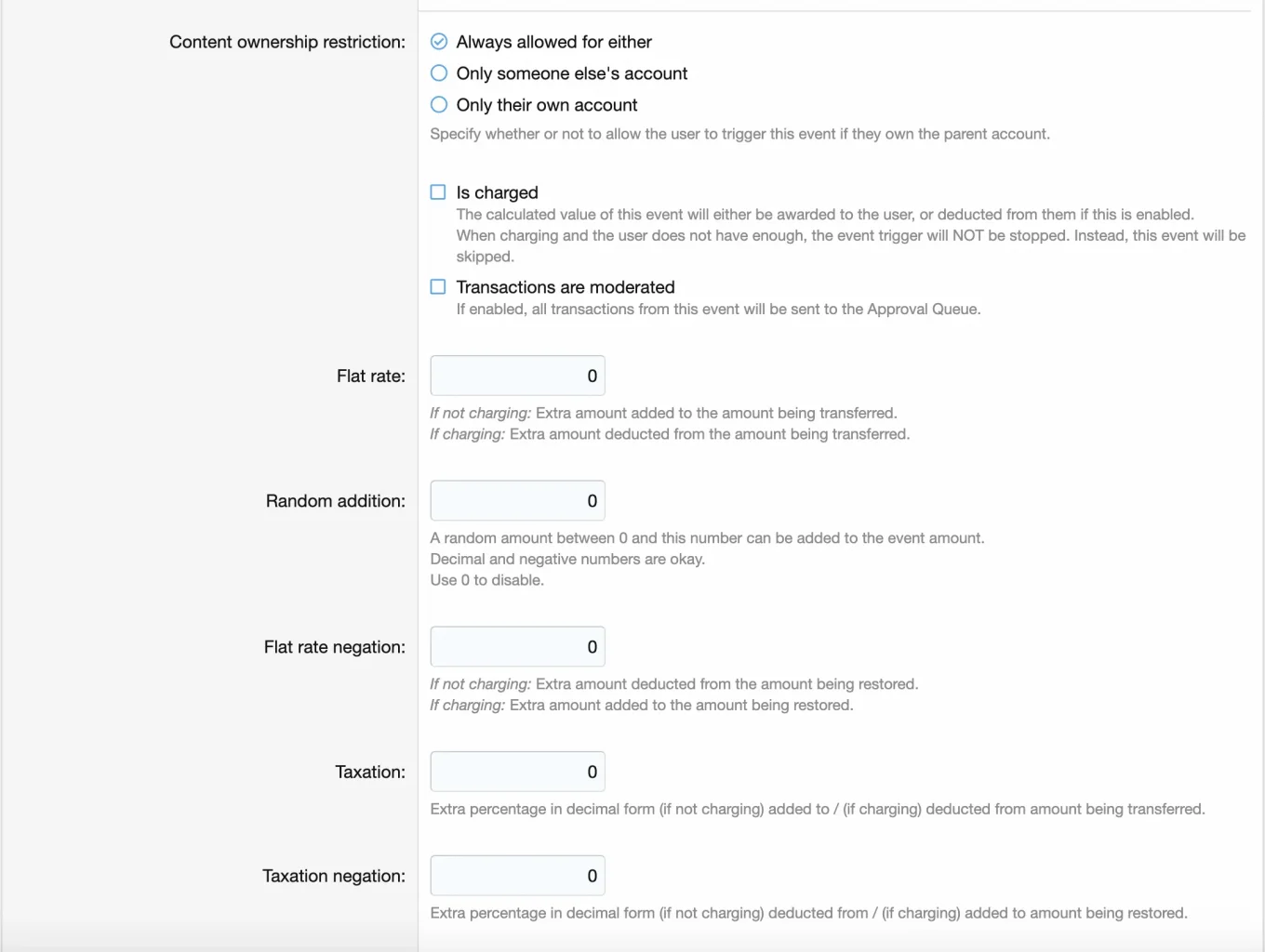
Task: Click into the Random addition input box
Action: [x=518, y=501]
